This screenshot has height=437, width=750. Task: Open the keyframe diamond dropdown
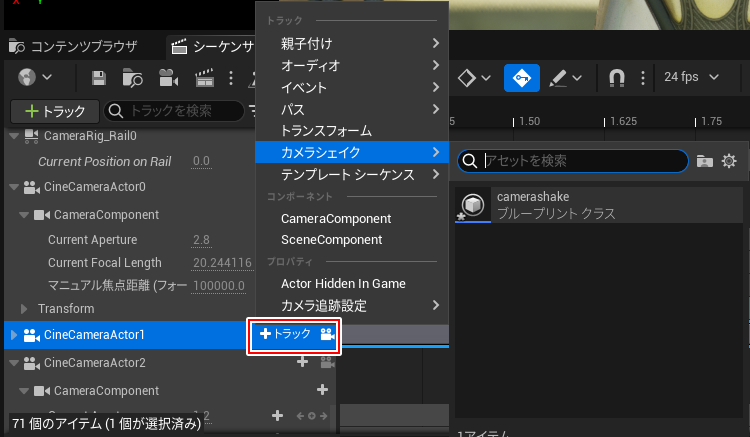[x=474, y=78]
